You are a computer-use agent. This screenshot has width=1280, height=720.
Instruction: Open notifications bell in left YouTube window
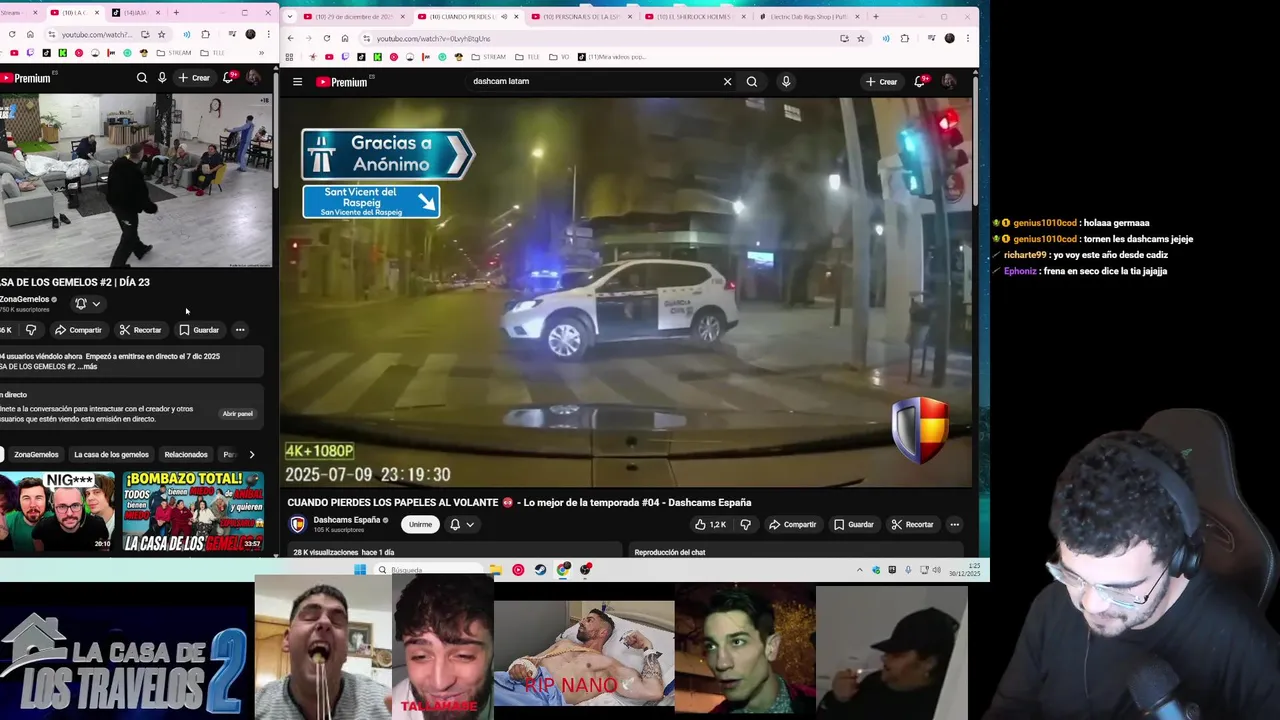point(228,78)
